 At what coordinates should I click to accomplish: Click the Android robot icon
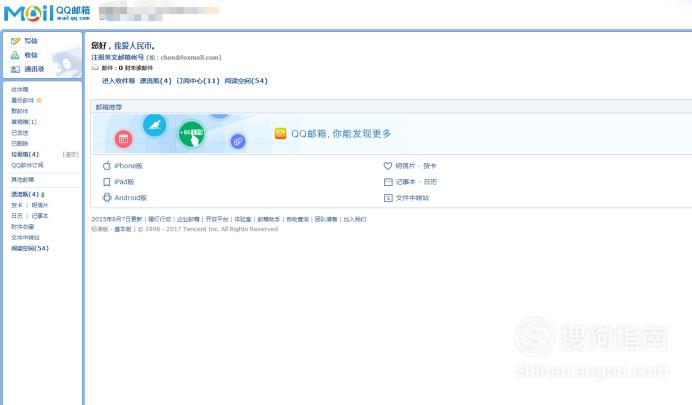click(106, 198)
